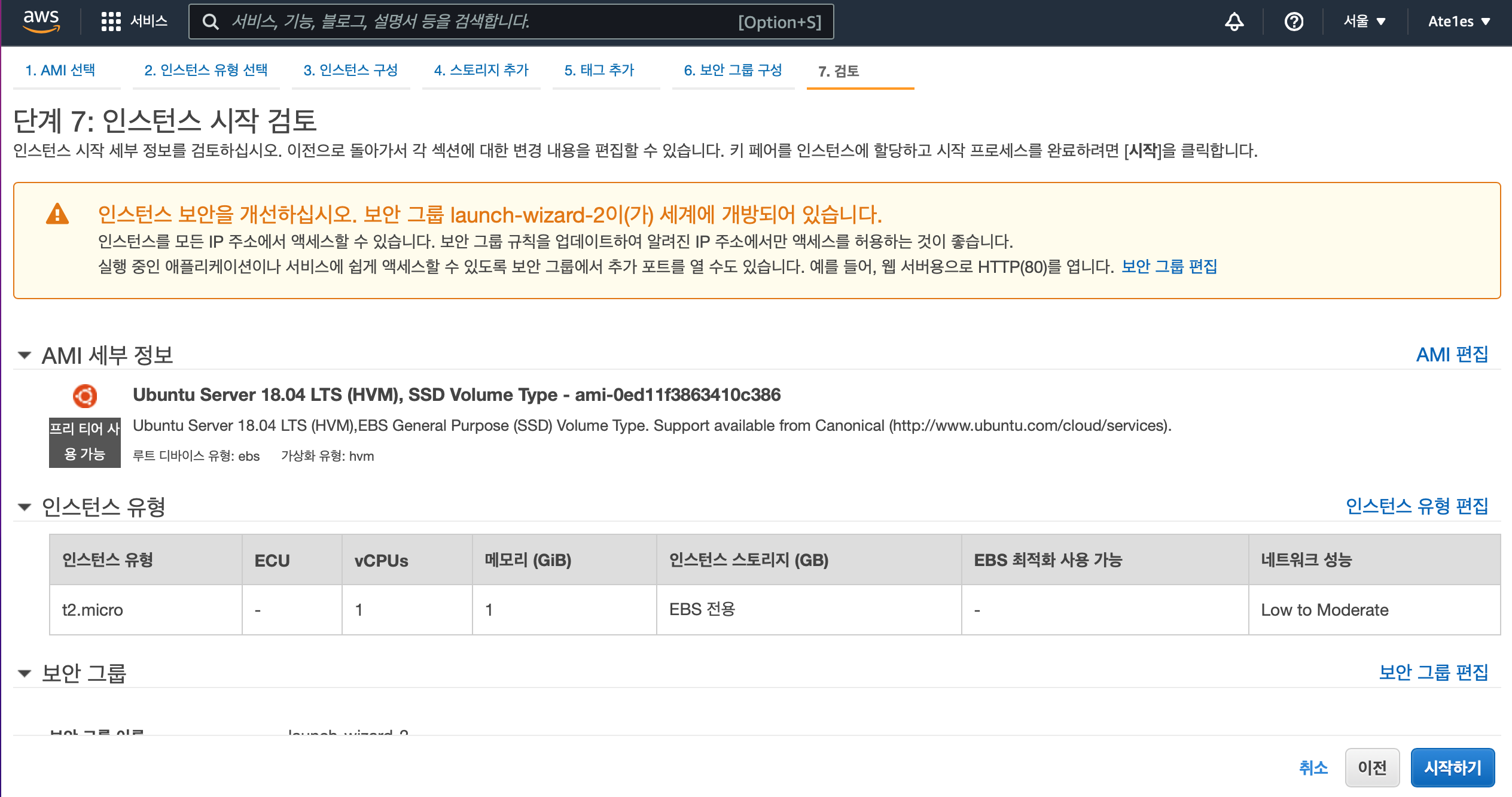Screen dimensions: 1512x797
Task: Click the orange warning triangle icon
Action: [x=57, y=214]
